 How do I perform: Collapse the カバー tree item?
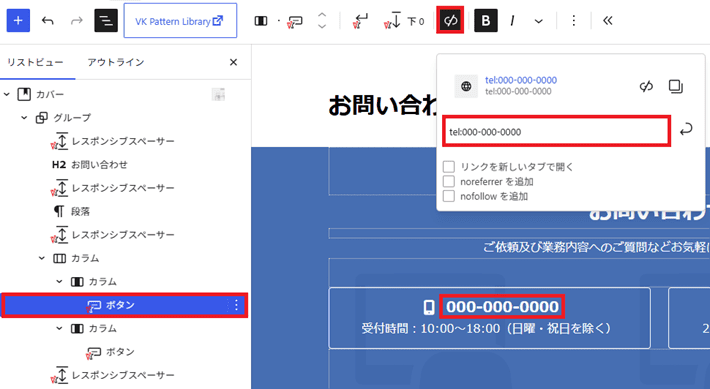tap(7, 94)
